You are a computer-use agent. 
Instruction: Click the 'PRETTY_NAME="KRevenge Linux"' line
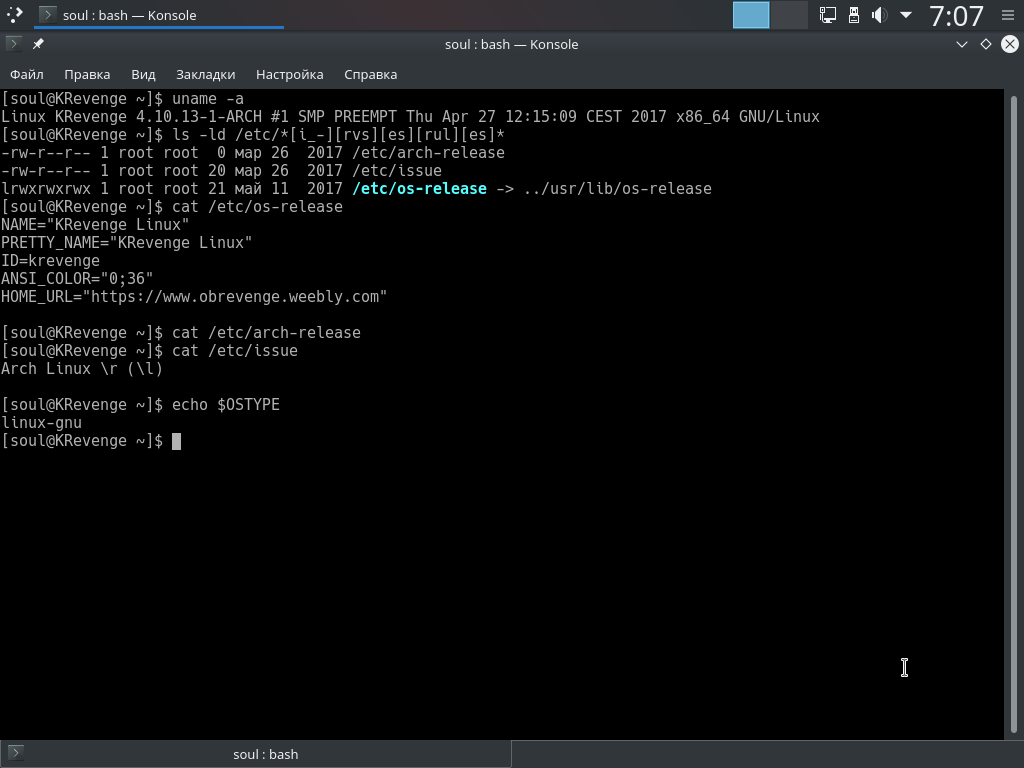click(x=127, y=243)
